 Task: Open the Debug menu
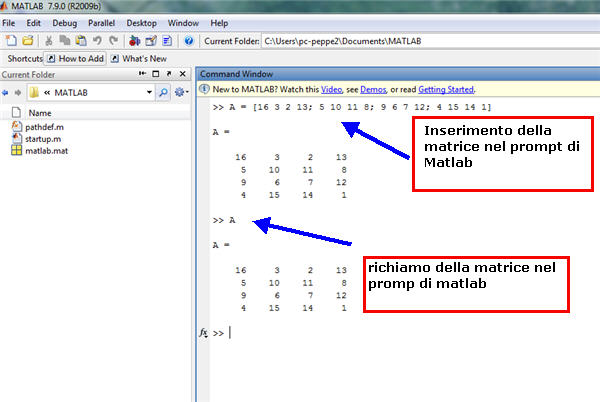pos(64,23)
